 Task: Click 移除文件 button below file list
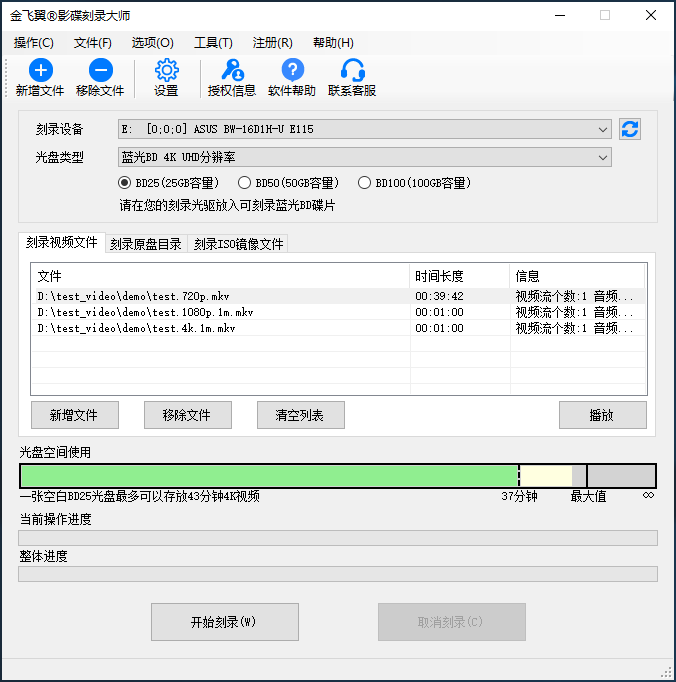[x=188, y=415]
